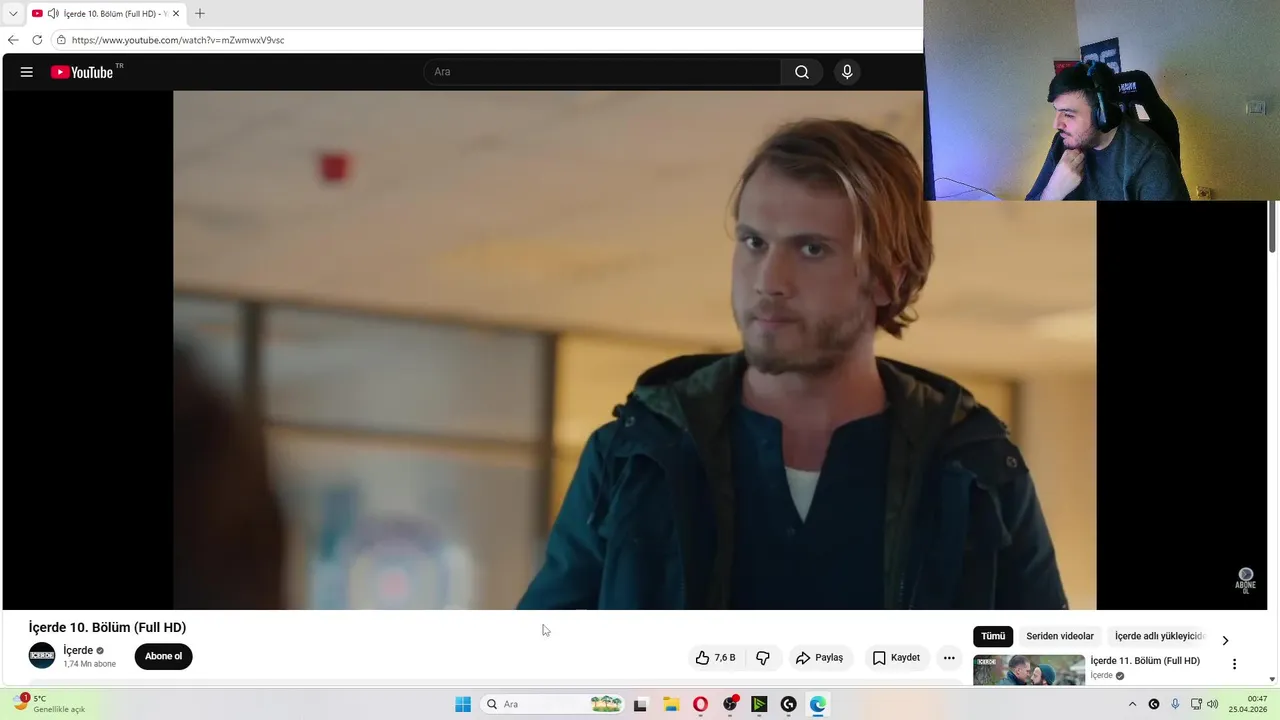This screenshot has height=720, width=1280.
Task: Open the three-dot more actions under video
Action: (x=949, y=658)
